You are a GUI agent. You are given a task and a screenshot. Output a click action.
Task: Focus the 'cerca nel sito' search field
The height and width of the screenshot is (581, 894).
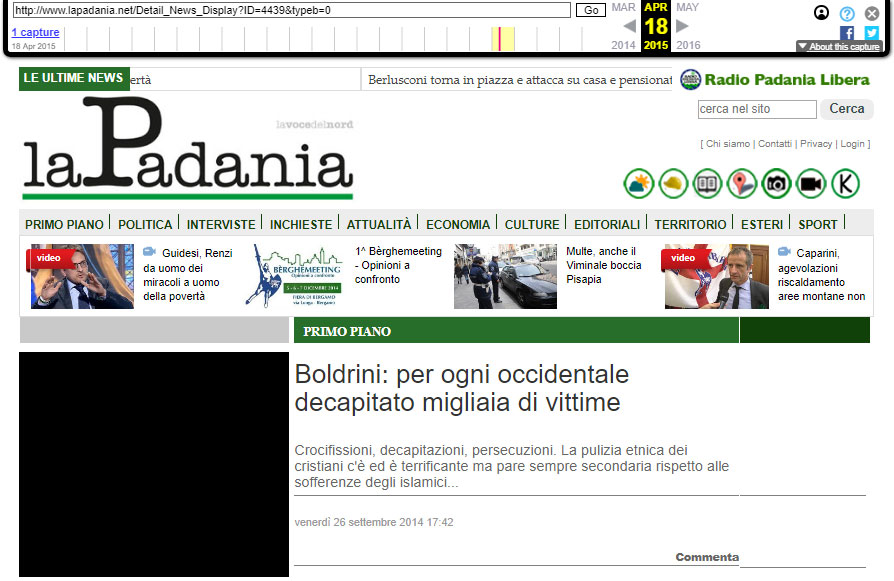[757, 109]
